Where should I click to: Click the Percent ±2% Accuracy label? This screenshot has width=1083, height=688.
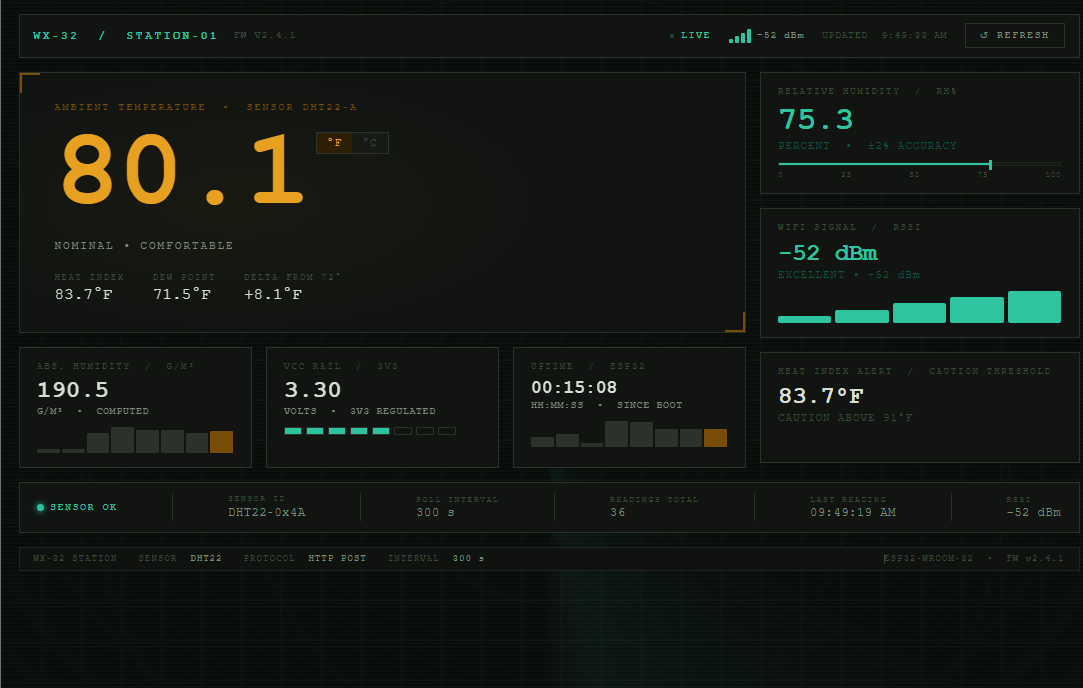click(x=868, y=146)
